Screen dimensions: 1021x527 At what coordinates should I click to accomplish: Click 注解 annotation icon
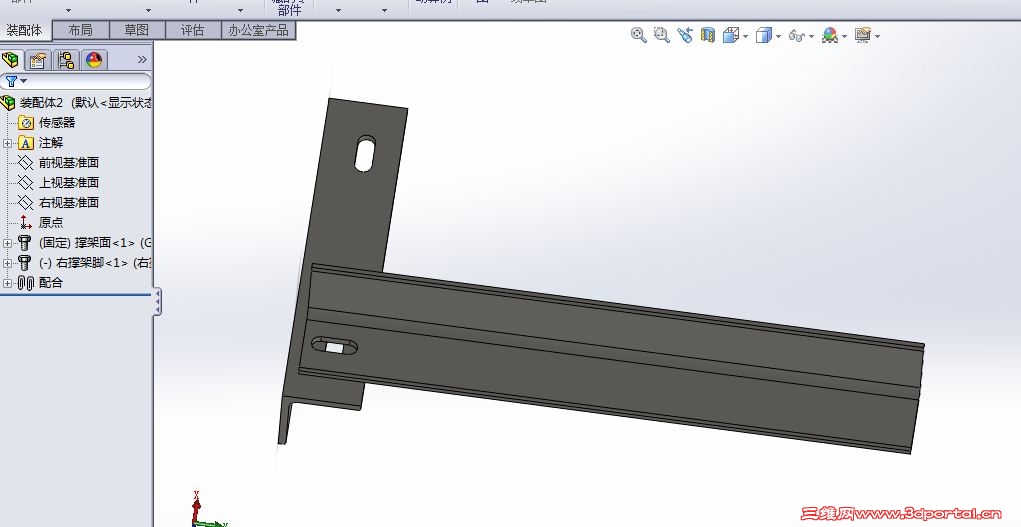pyautogui.click(x=26, y=143)
